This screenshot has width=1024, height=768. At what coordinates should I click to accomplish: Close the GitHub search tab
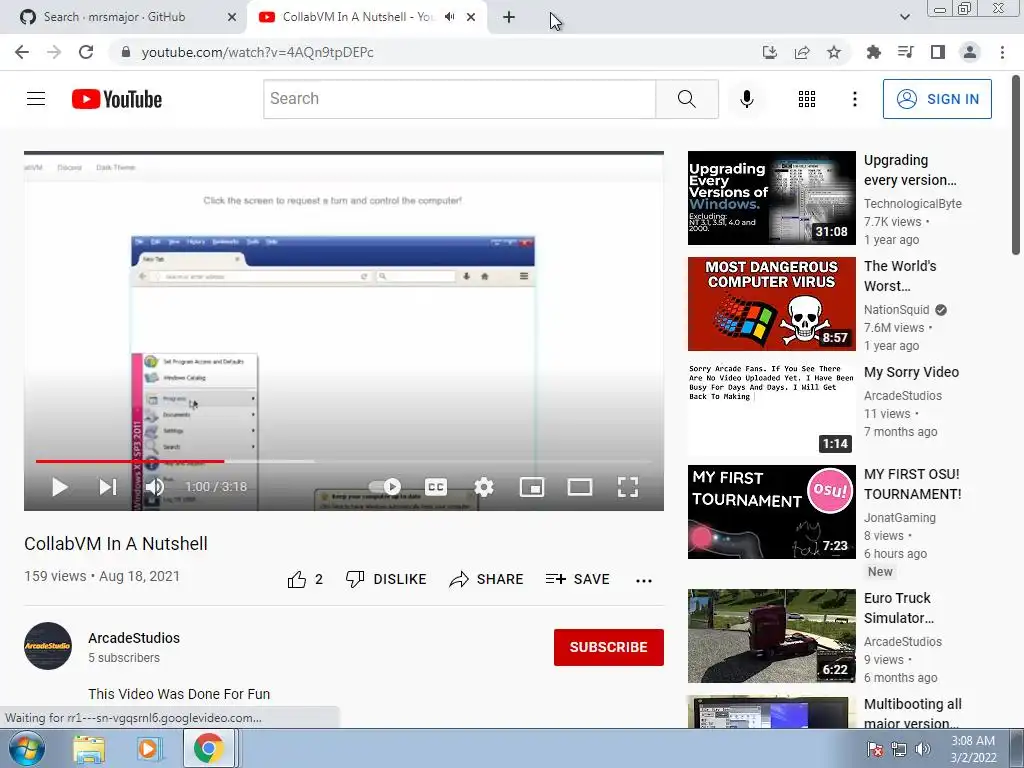coord(232,18)
